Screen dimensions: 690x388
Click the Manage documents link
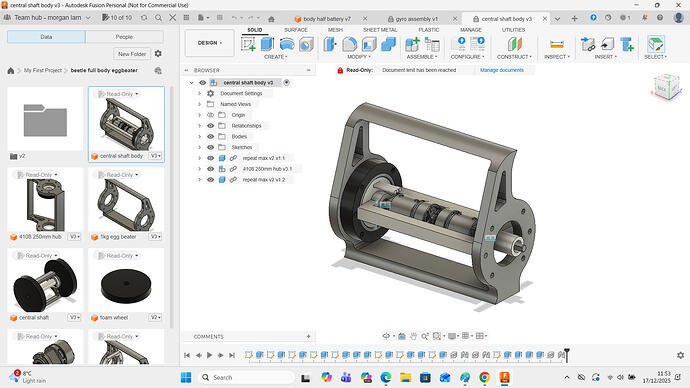(x=502, y=70)
